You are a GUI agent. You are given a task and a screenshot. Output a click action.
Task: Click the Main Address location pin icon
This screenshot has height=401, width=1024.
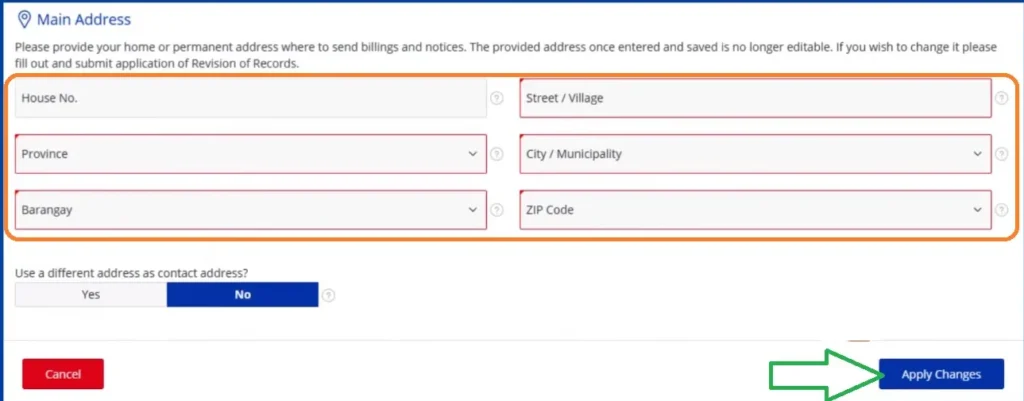24,19
